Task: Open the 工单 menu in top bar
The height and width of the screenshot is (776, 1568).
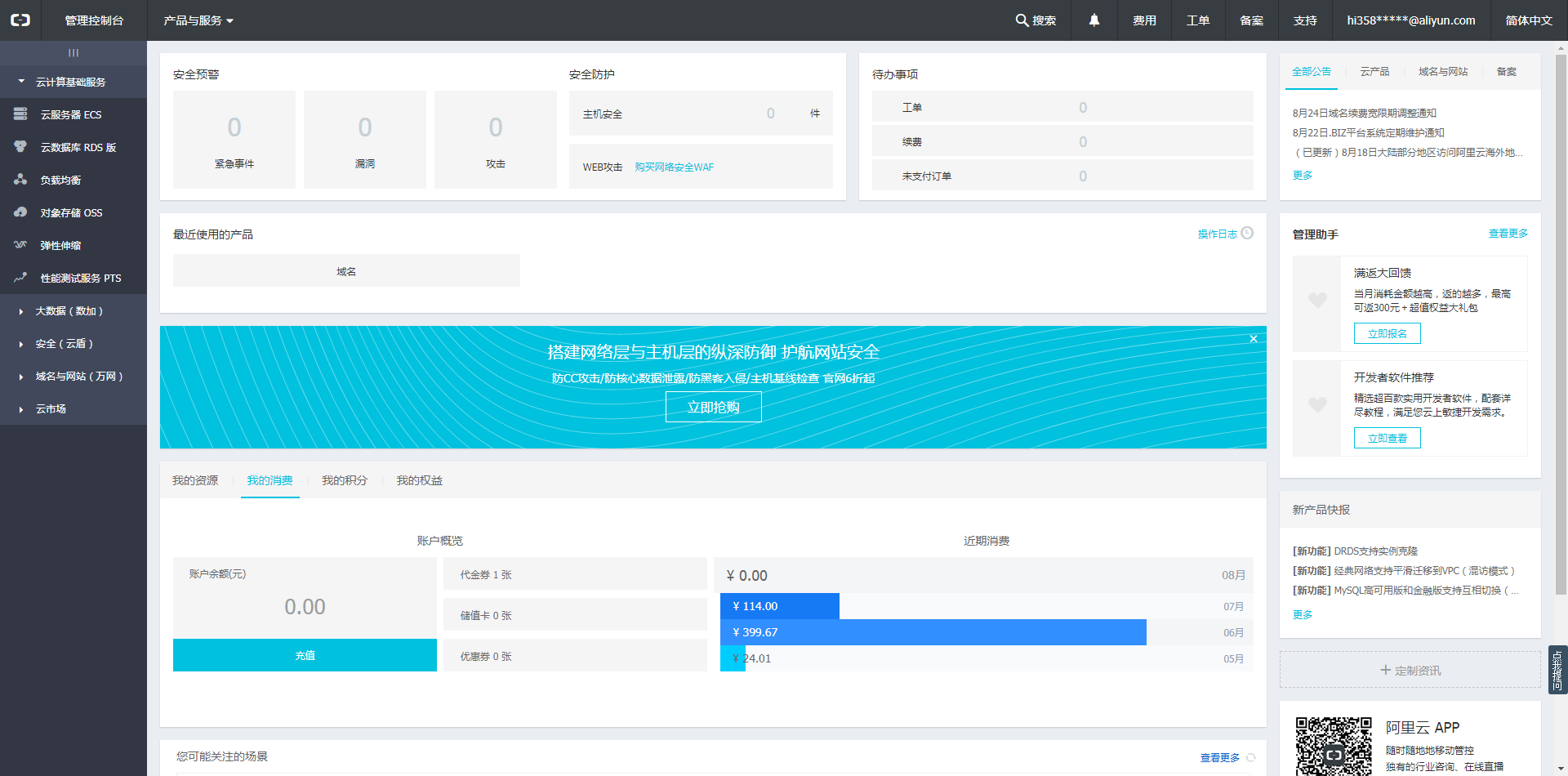Action: click(1198, 20)
